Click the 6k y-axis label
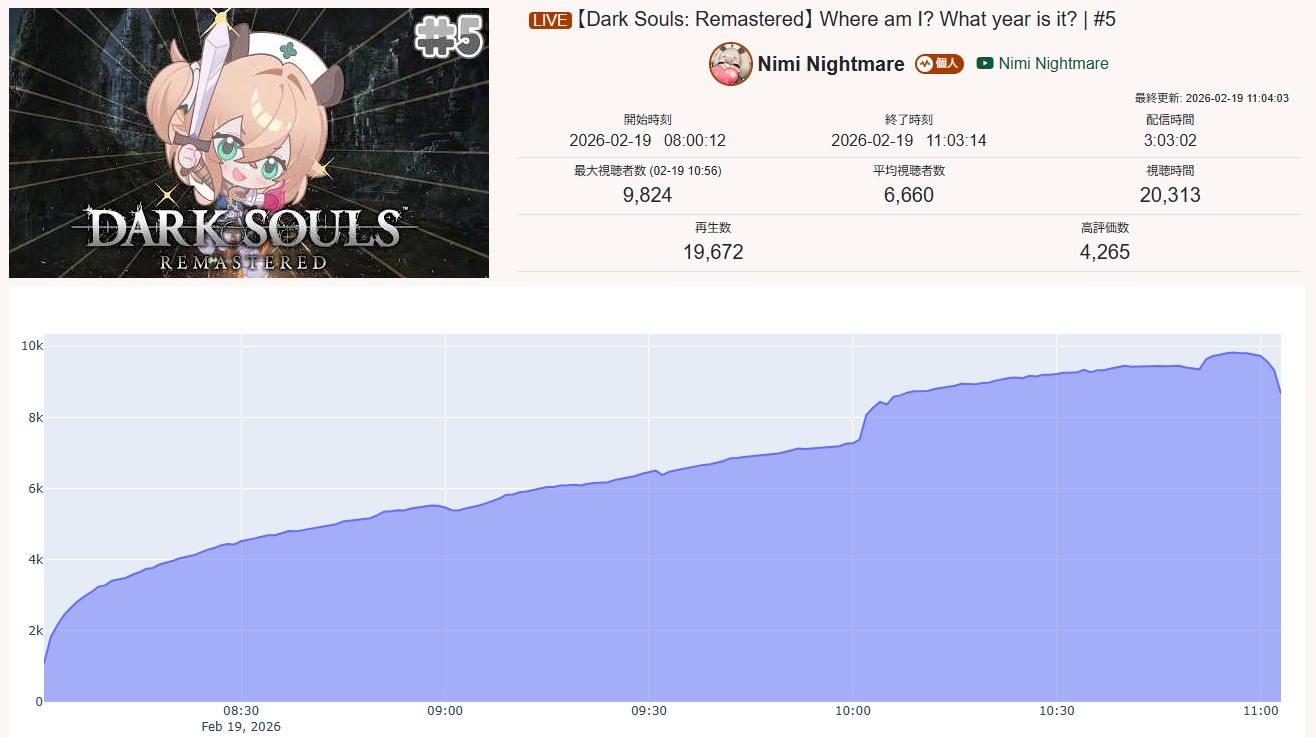This screenshot has width=1316, height=737. tap(35, 488)
